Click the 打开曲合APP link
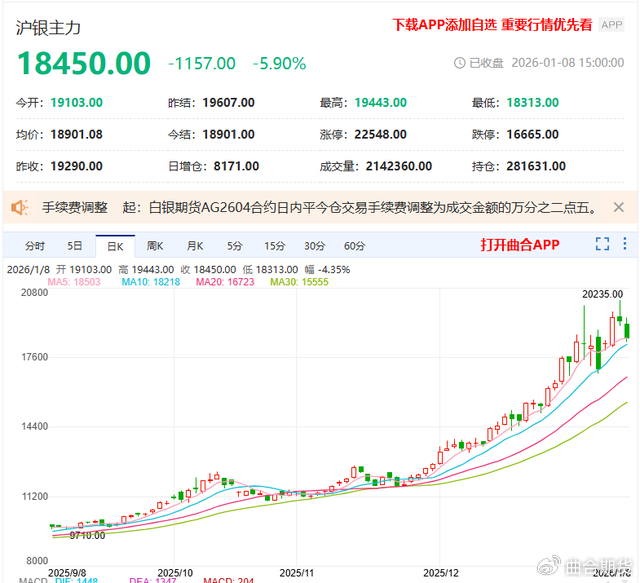Screen dimensions: 640x583 [x=520, y=245]
